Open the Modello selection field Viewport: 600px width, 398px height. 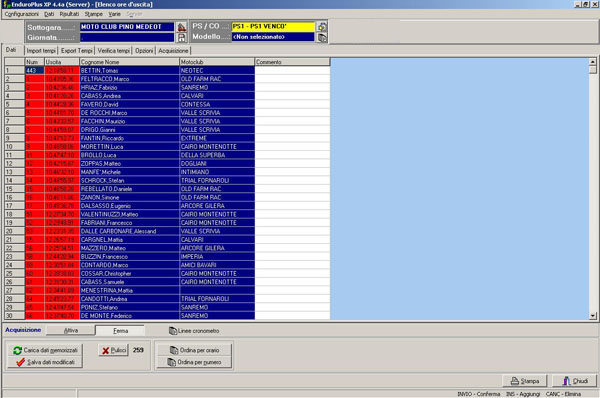point(273,37)
